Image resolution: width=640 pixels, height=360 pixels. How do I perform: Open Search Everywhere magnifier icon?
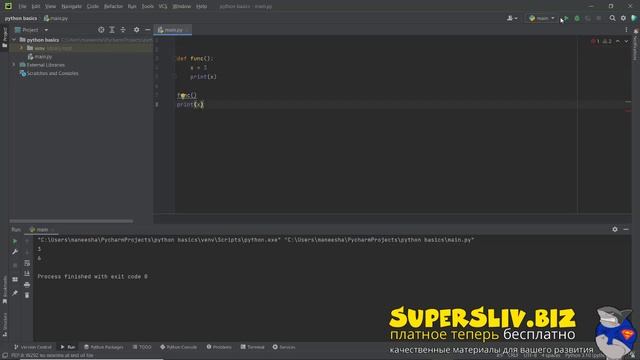click(x=612, y=18)
